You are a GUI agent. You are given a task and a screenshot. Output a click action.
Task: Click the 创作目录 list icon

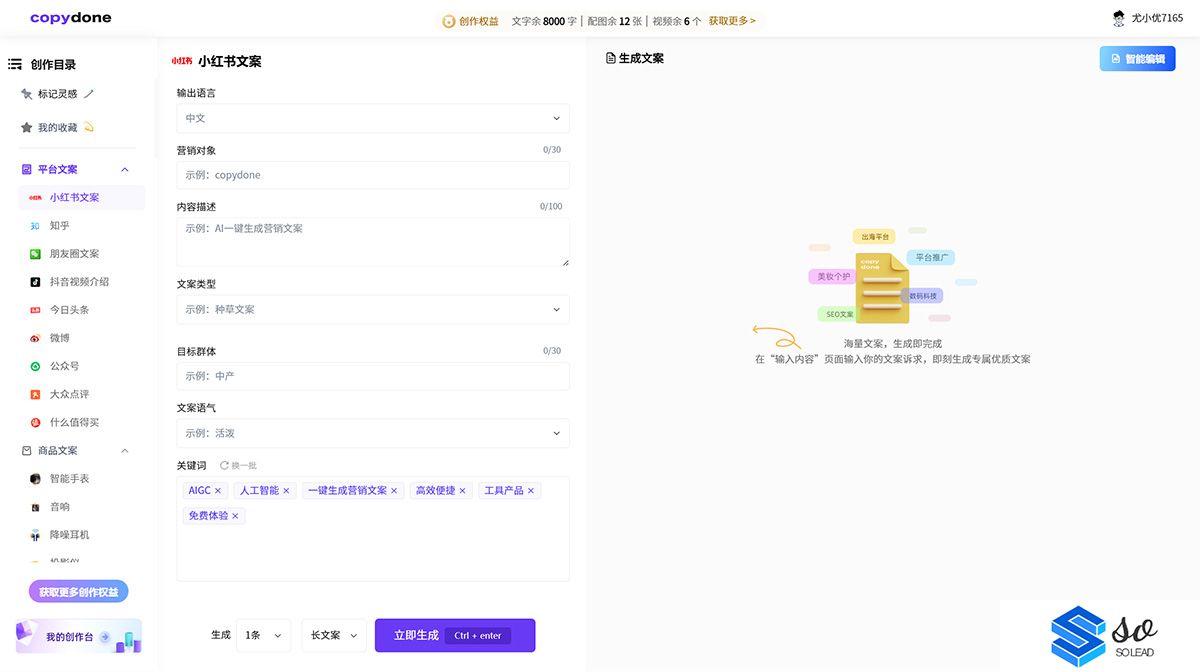click(x=15, y=64)
